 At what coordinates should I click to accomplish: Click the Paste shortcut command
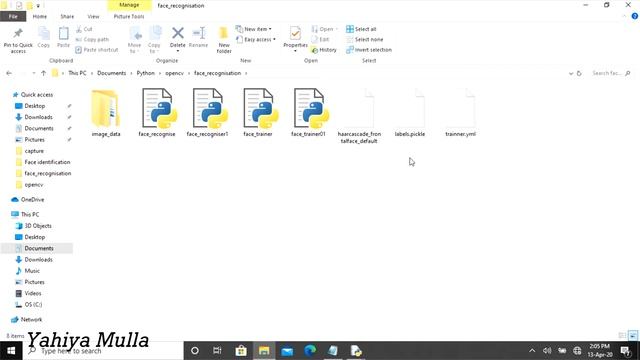pos(97,50)
